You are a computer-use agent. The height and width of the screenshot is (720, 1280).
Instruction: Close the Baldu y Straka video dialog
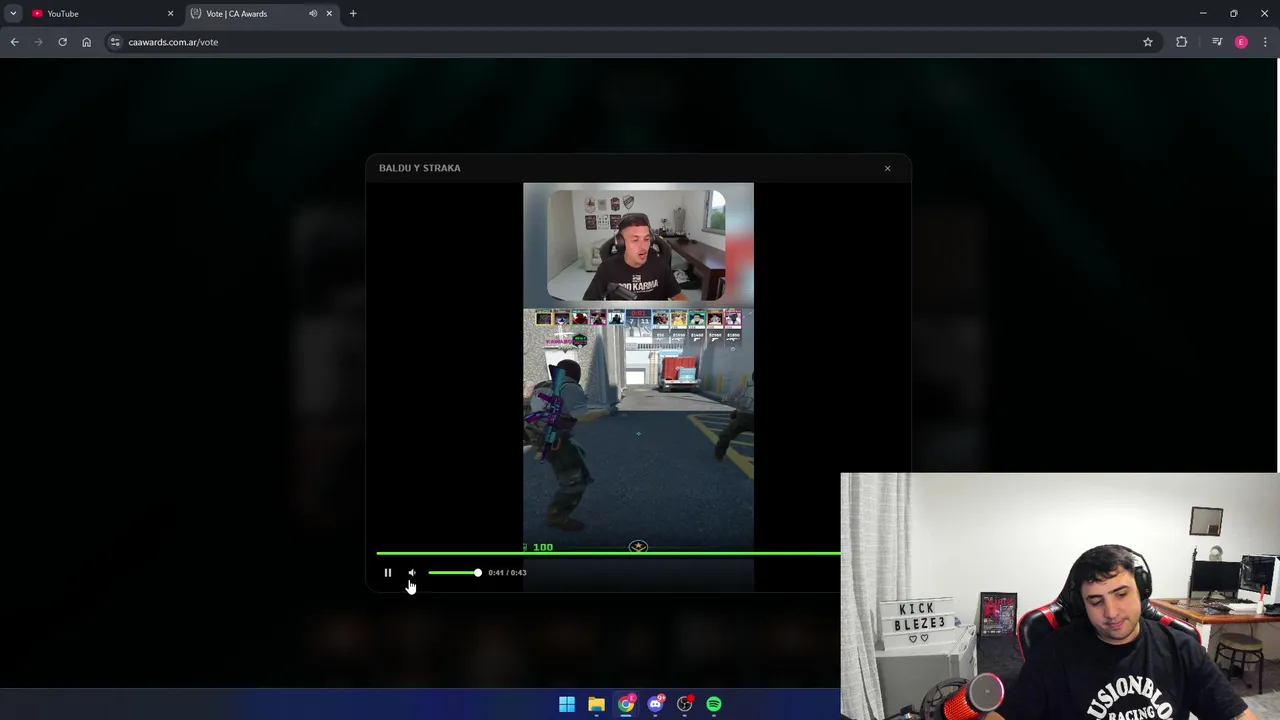(887, 168)
